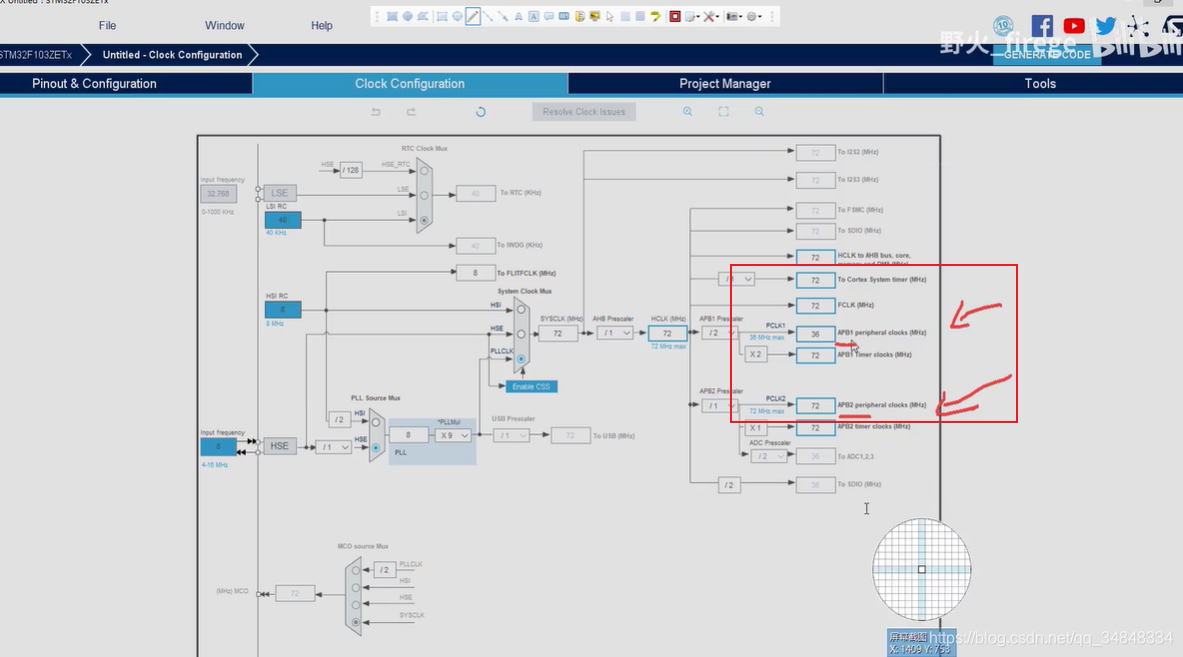The image size is (1183, 657).
Task: Select the arrow line annotation tool
Action: [x=503, y=17]
